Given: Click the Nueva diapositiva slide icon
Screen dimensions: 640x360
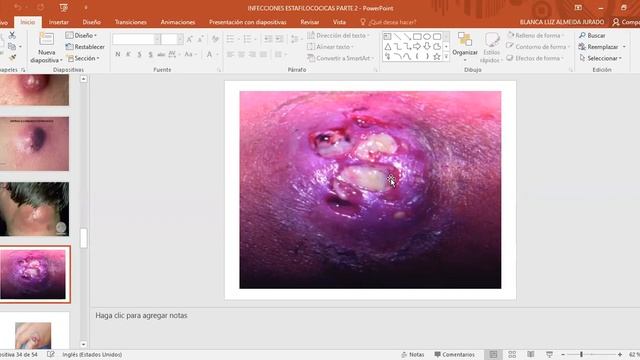Looking at the screenshot, I should pyautogui.click(x=46, y=40).
